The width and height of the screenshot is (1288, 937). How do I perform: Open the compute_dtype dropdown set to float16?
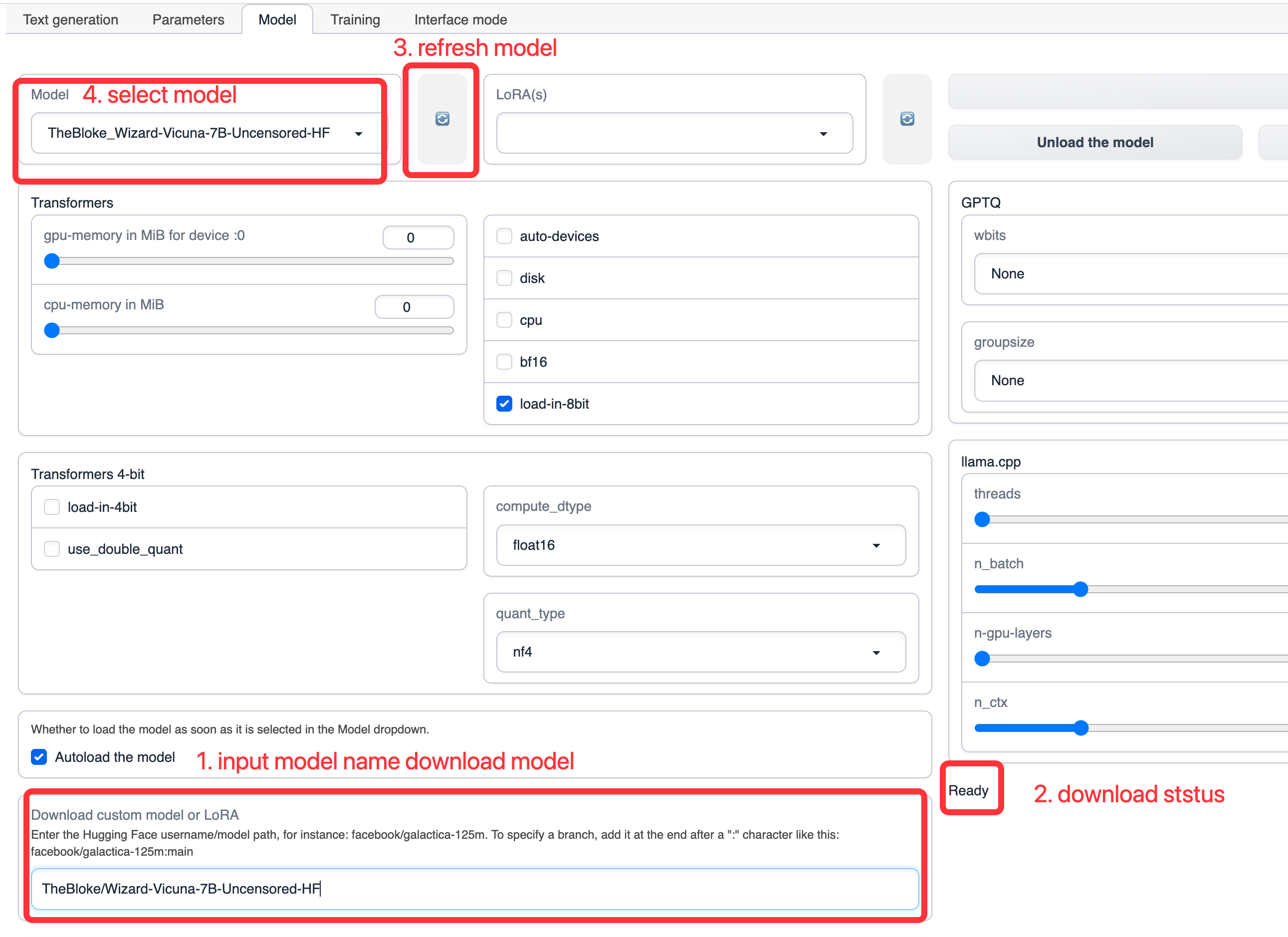[701, 545]
